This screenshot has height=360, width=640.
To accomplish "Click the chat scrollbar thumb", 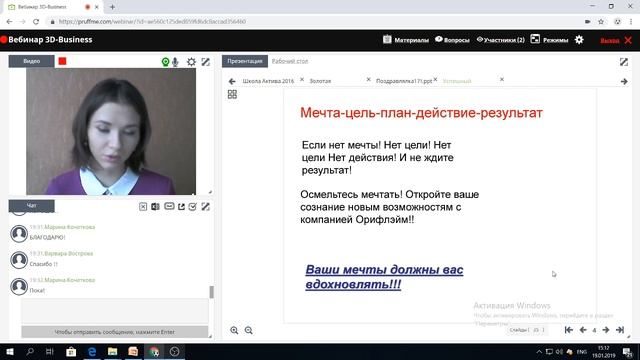I will pos(211,292).
